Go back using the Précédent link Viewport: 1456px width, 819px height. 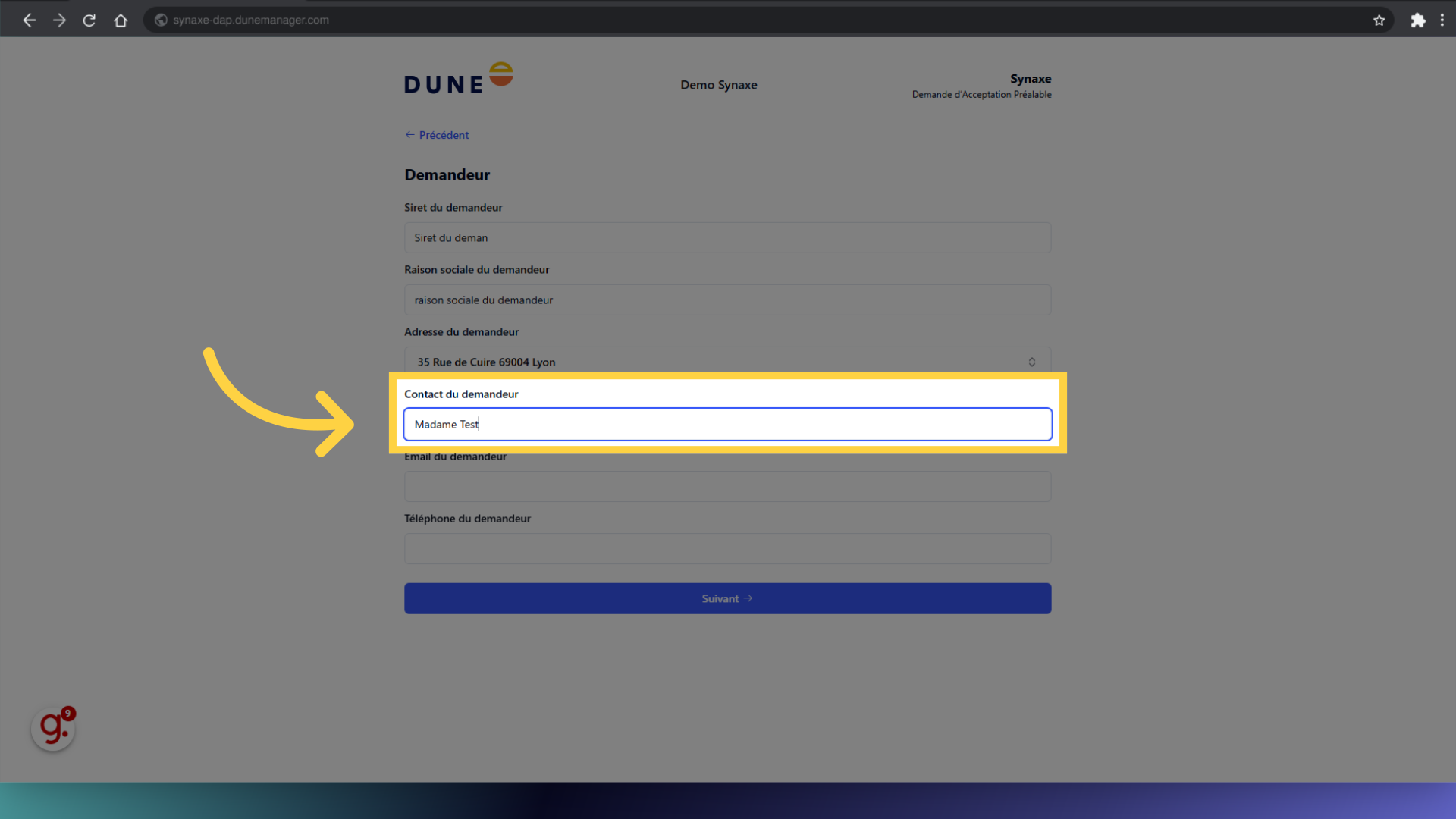click(437, 134)
